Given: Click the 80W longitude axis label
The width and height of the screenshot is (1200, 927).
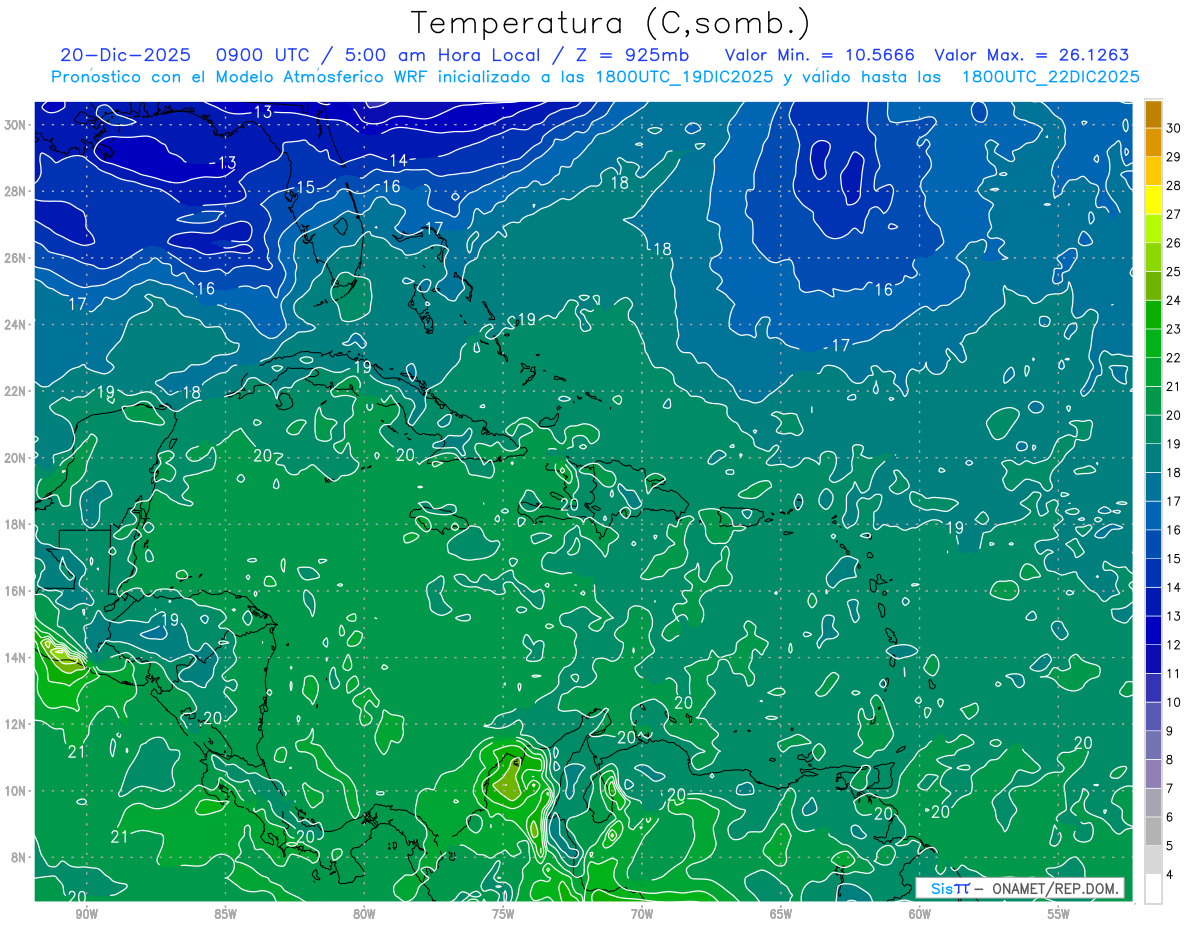Looking at the screenshot, I should point(364,914).
